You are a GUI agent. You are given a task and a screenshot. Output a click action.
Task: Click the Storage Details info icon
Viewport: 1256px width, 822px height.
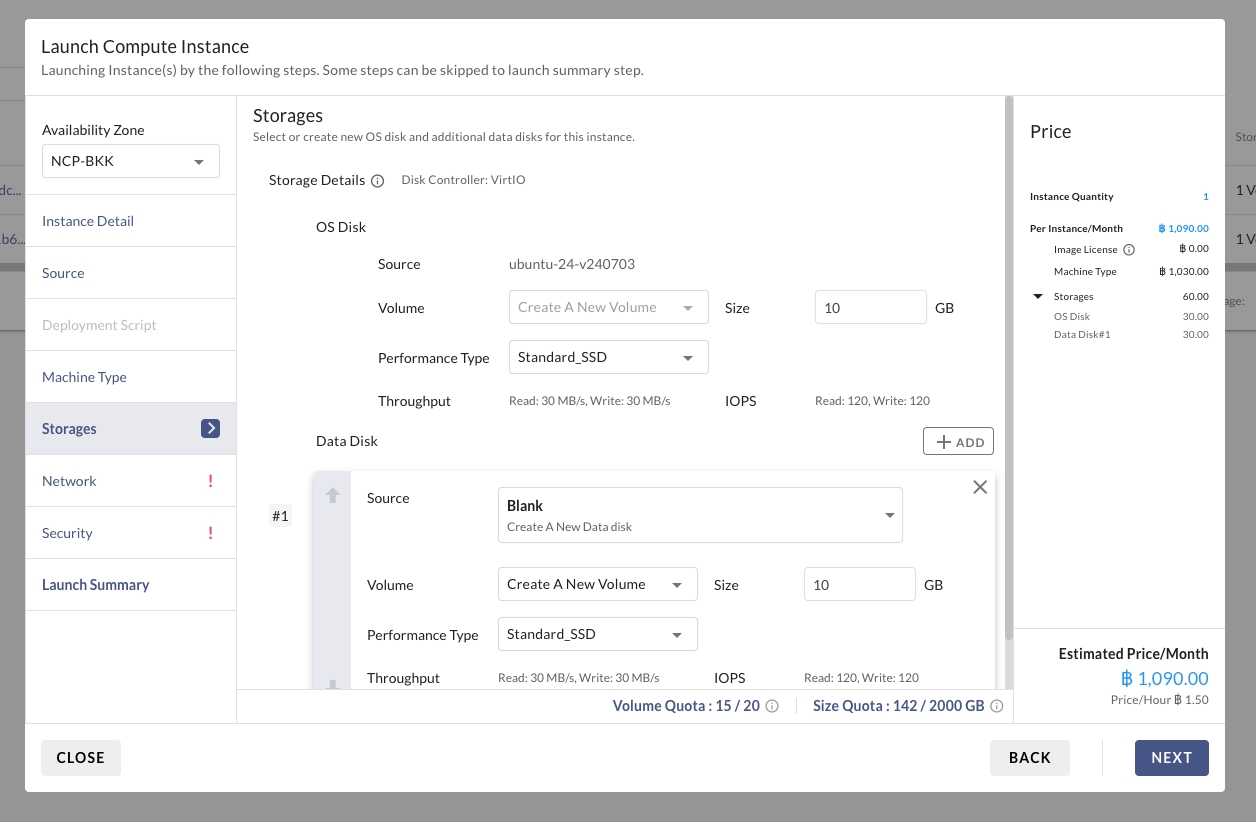[x=378, y=181]
